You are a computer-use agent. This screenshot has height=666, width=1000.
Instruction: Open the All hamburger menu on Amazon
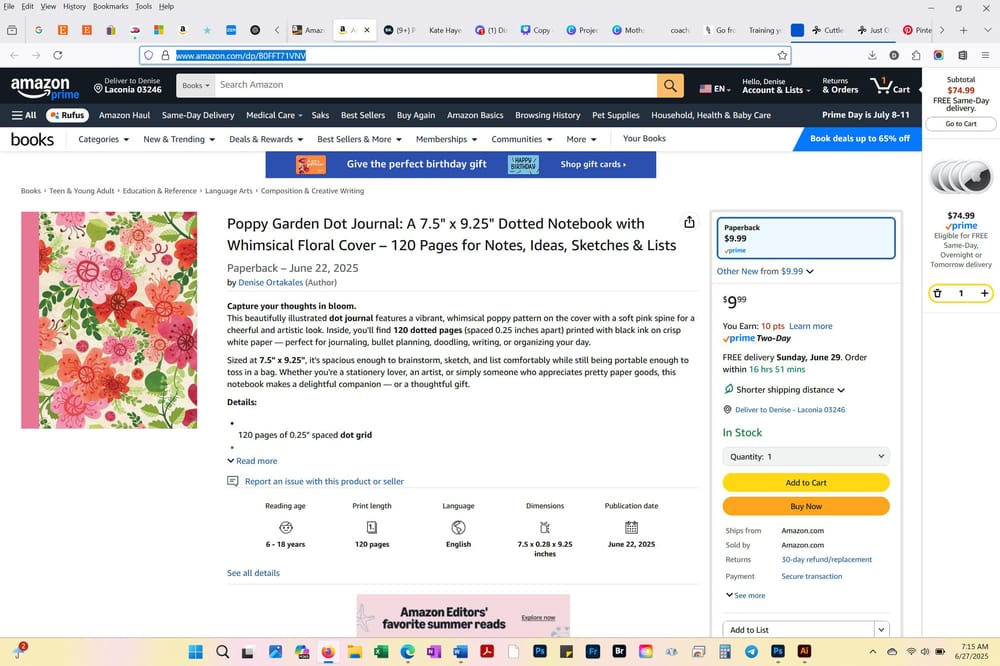pyautogui.click(x=24, y=115)
